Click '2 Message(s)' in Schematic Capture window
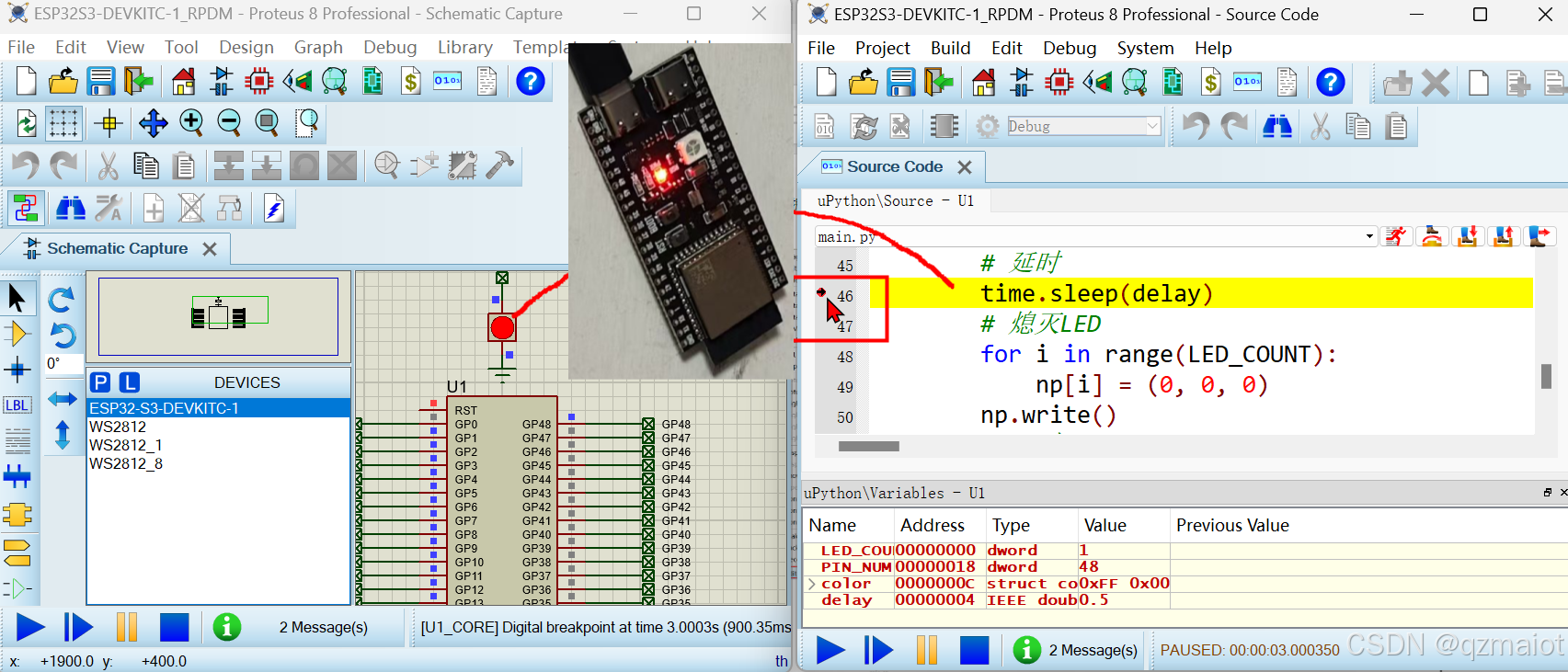This screenshot has width=1568, height=672. pos(323,627)
